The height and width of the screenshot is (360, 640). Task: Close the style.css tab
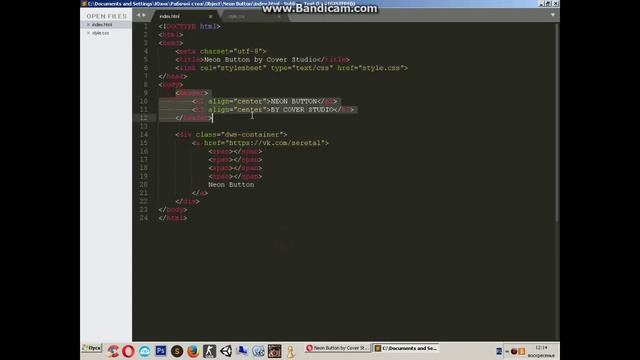279,17
